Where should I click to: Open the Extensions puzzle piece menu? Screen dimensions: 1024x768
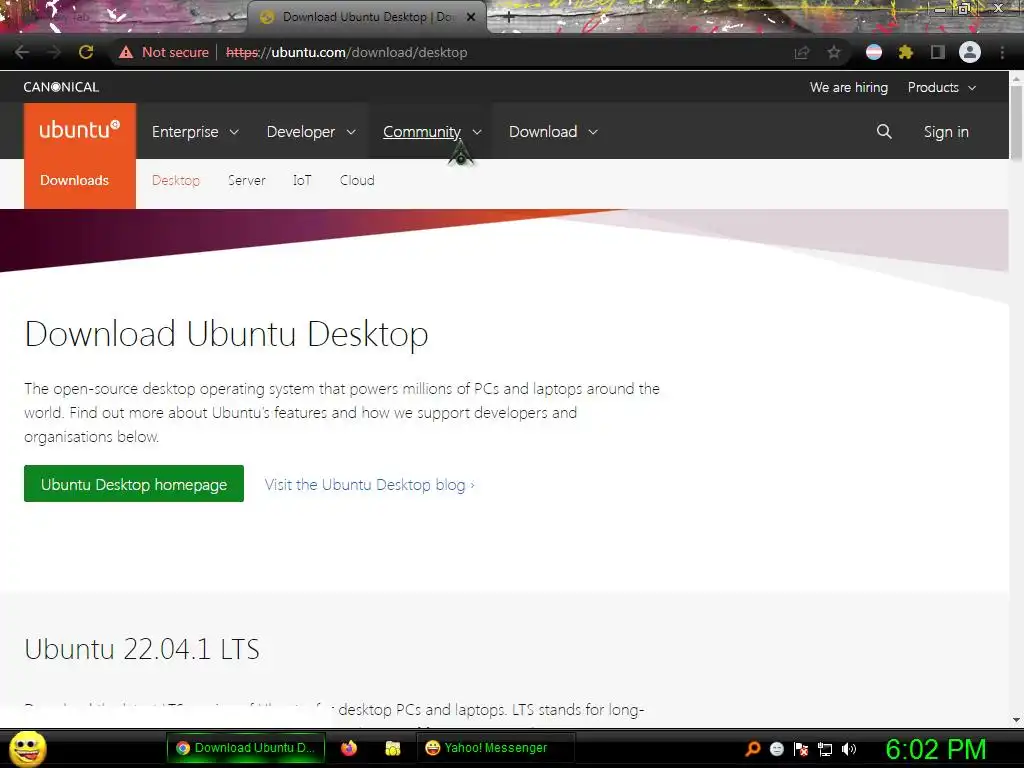point(905,52)
